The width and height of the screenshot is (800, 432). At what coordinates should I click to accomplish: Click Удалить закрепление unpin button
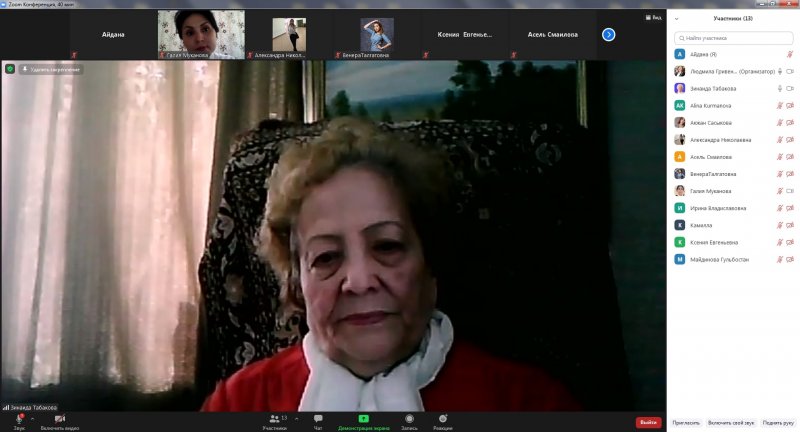point(51,69)
